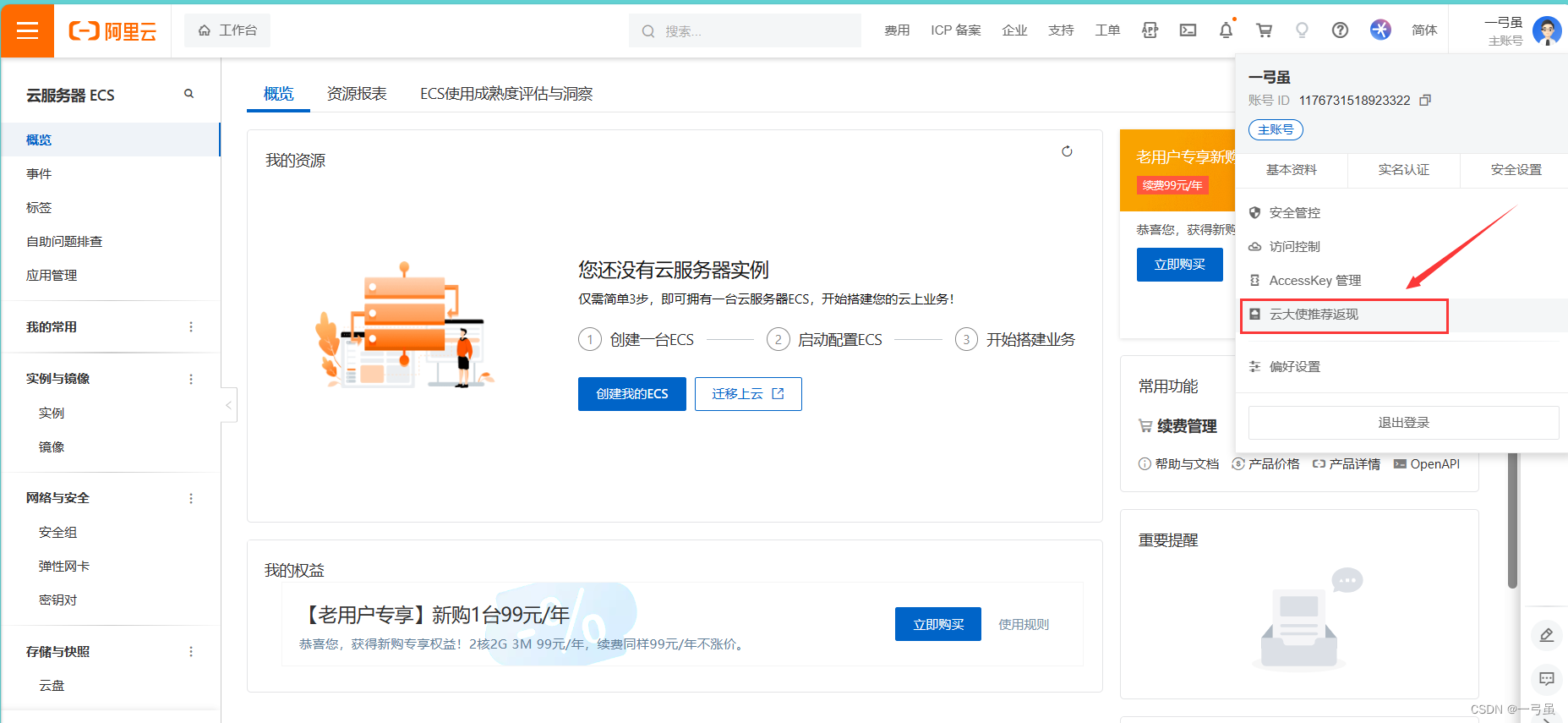
Task: Switch language via 简体
Action: pyautogui.click(x=1424, y=30)
